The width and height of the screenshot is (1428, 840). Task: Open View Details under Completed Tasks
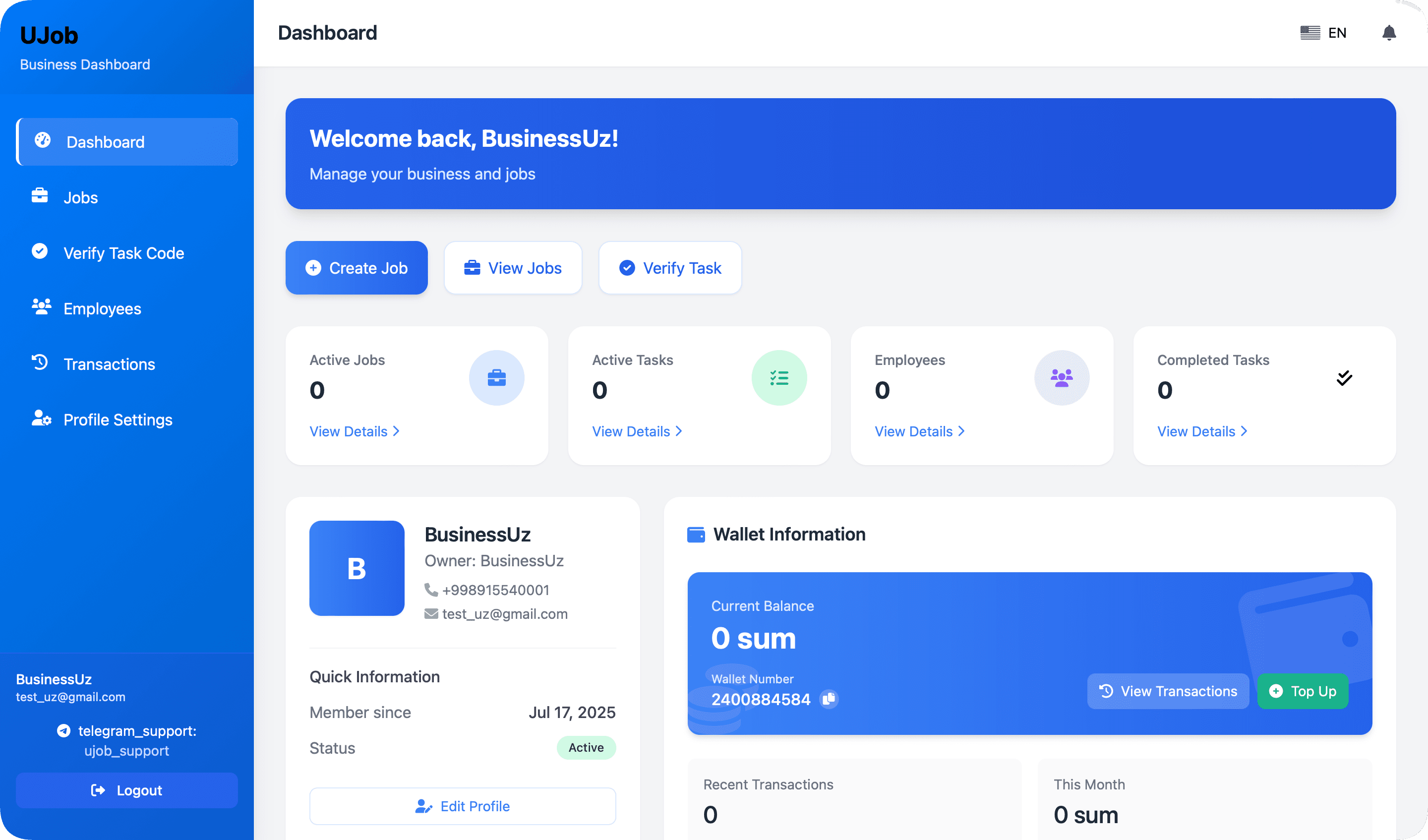point(1202,431)
